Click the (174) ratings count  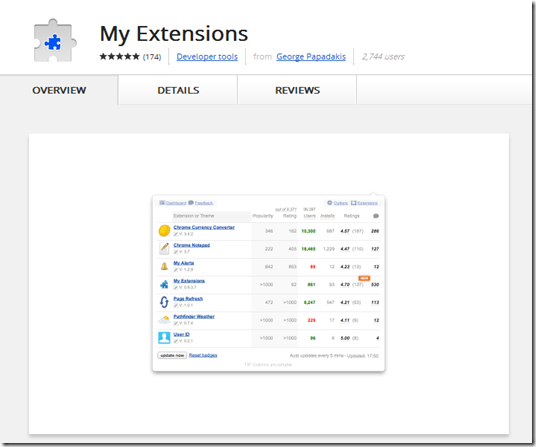pyautogui.click(x=152, y=57)
